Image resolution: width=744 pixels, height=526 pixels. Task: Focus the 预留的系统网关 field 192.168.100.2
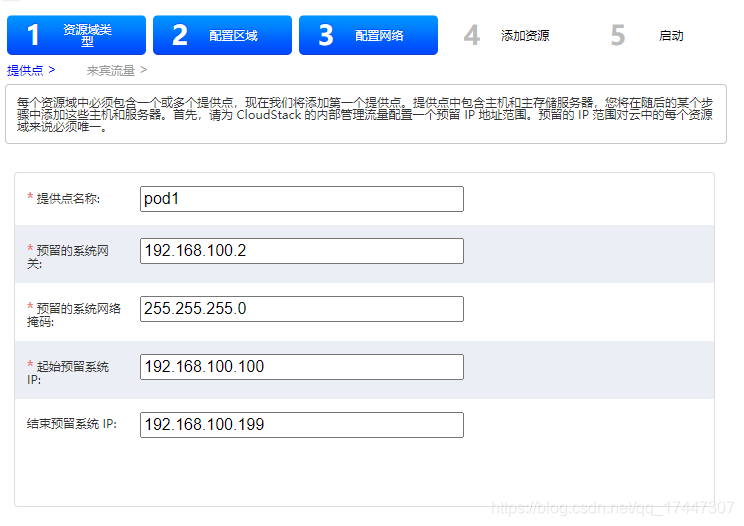[x=302, y=251]
